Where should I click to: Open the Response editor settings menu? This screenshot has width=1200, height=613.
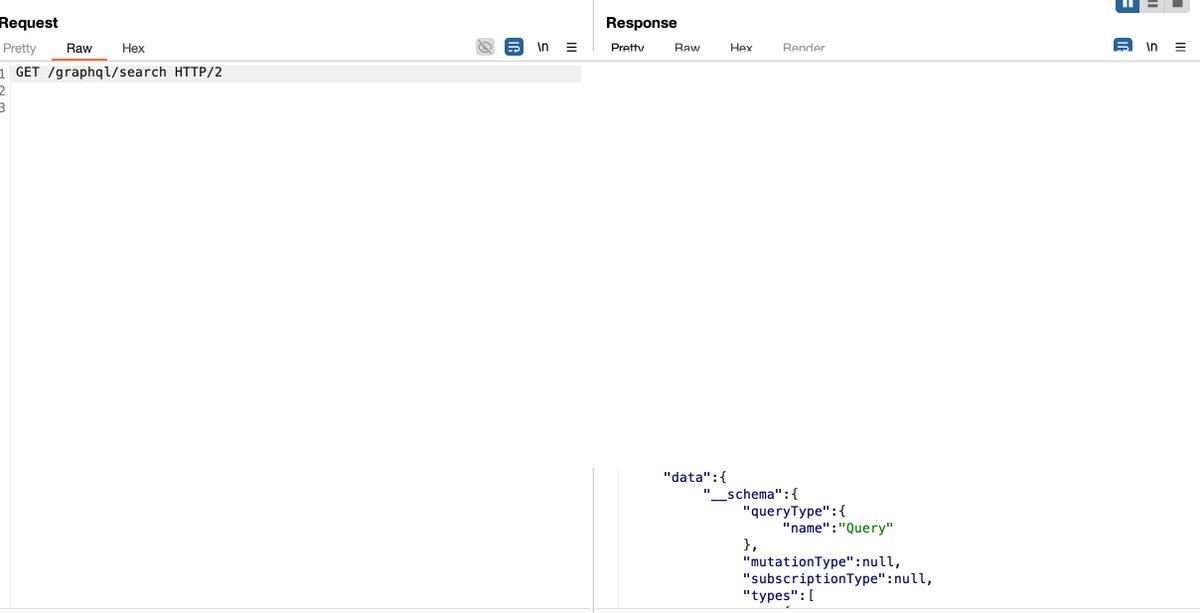pyautogui.click(x=1179, y=46)
